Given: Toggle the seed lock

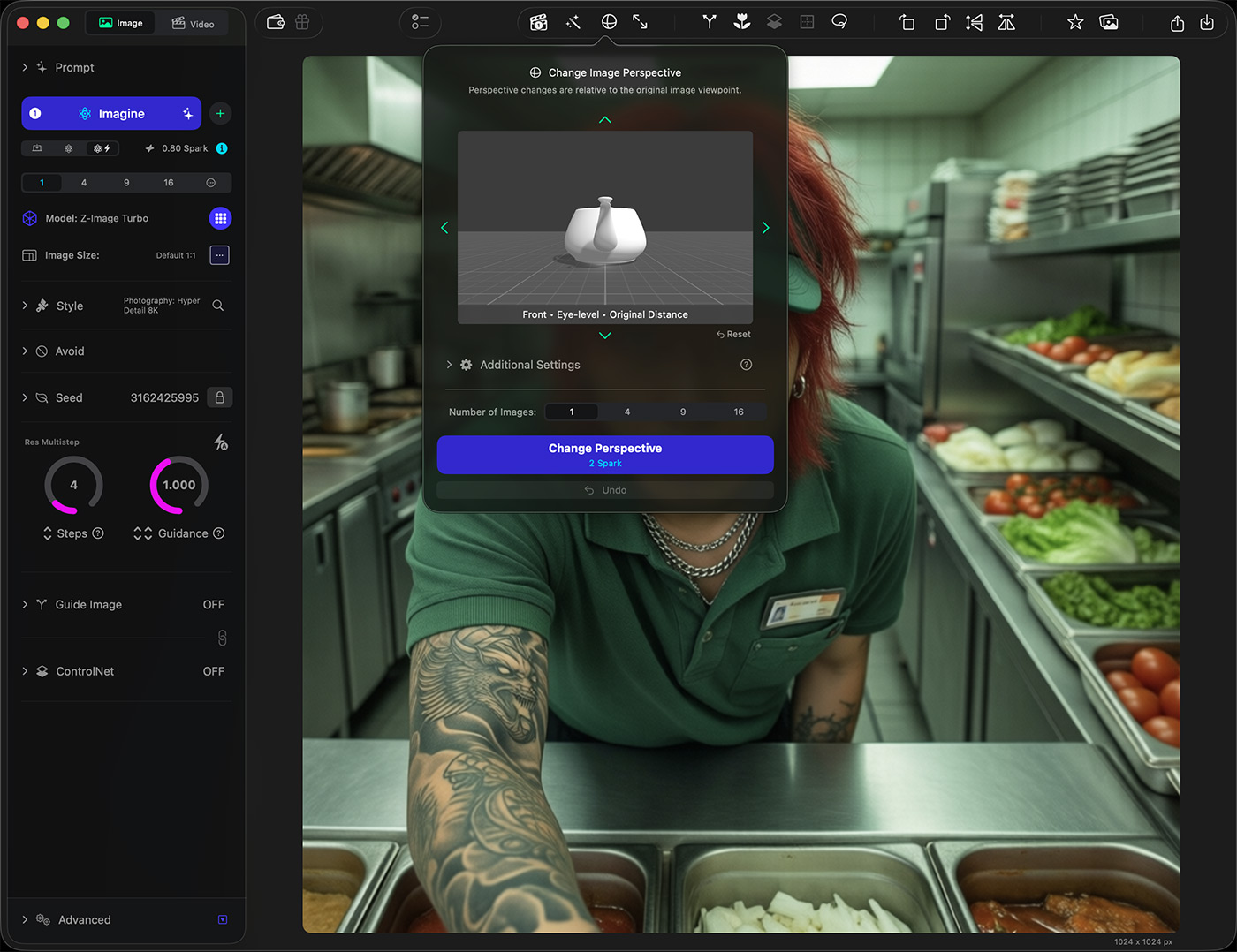Looking at the screenshot, I should click(x=219, y=397).
